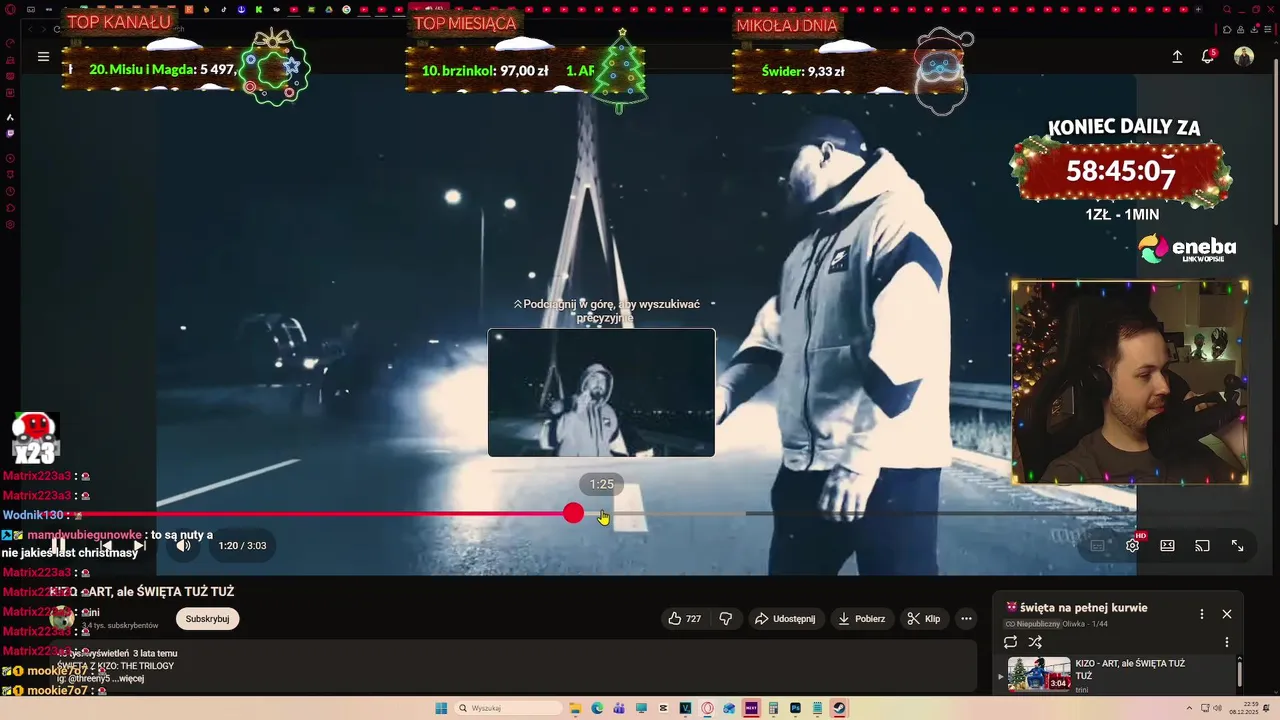Pause the video with the play/pause button
This screenshot has height=720, width=1280.
[x=59, y=545]
